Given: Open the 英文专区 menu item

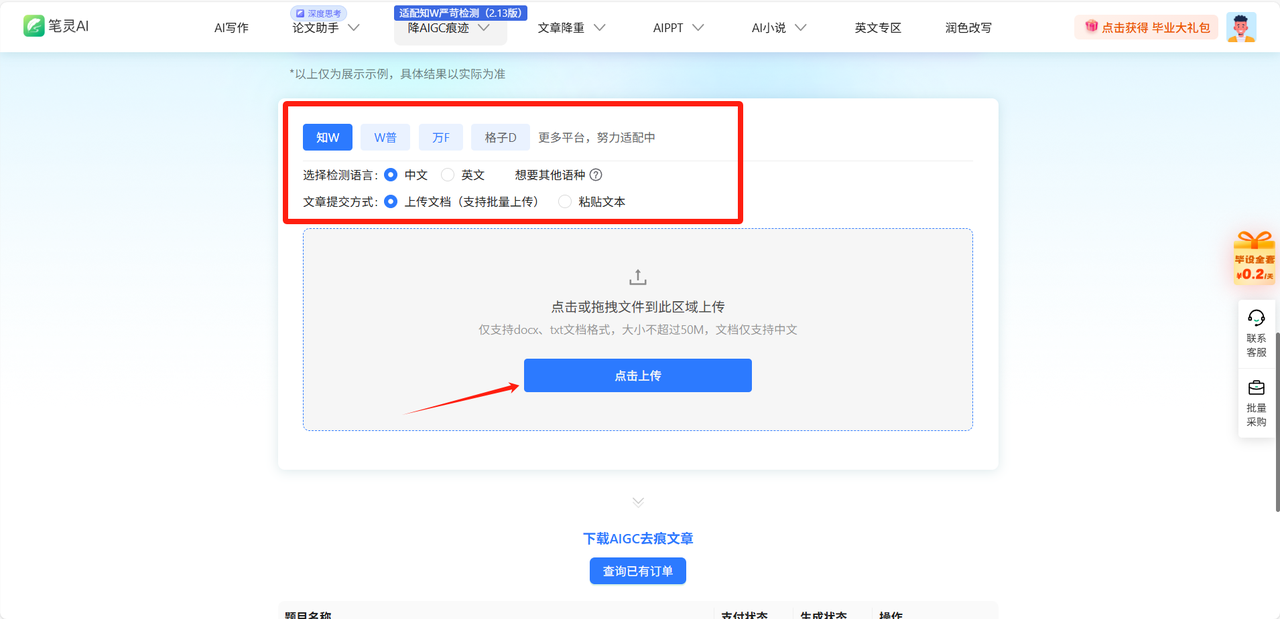Looking at the screenshot, I should 878,28.
